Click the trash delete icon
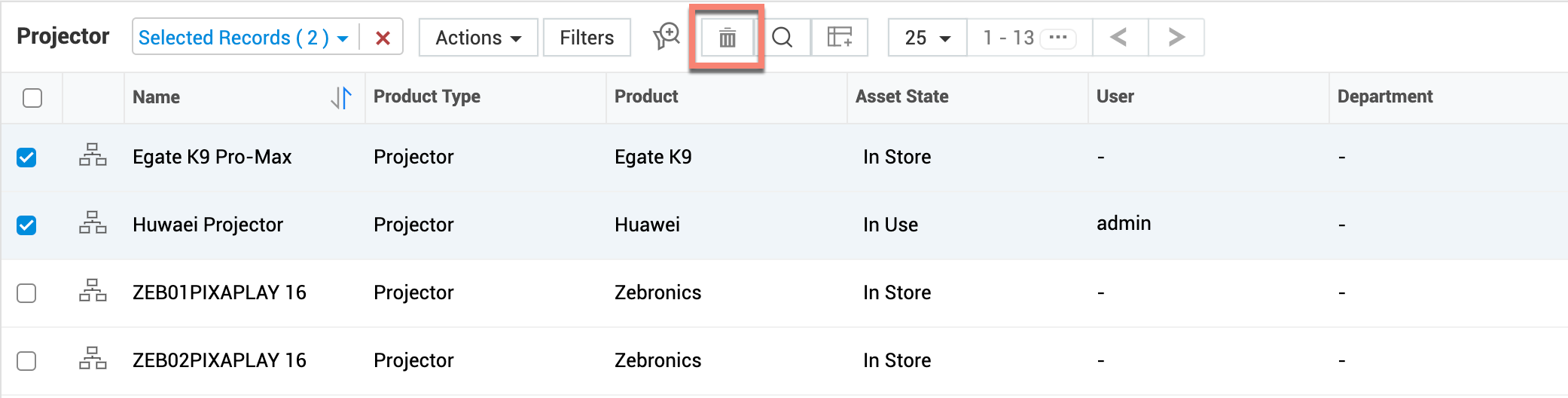Image resolution: width=1568 pixels, height=398 pixels. coord(727,38)
